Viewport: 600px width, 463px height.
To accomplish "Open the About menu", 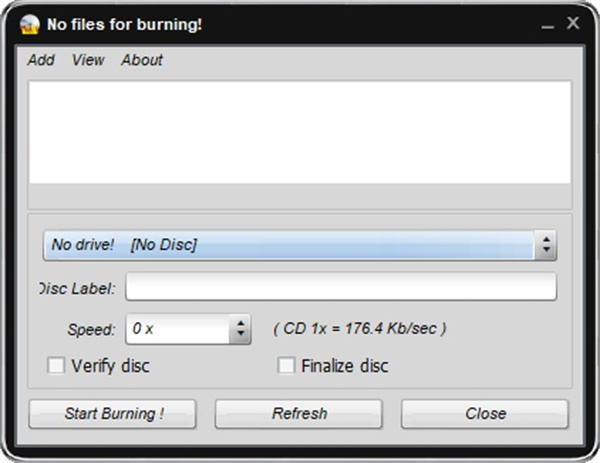I will tap(142, 60).
